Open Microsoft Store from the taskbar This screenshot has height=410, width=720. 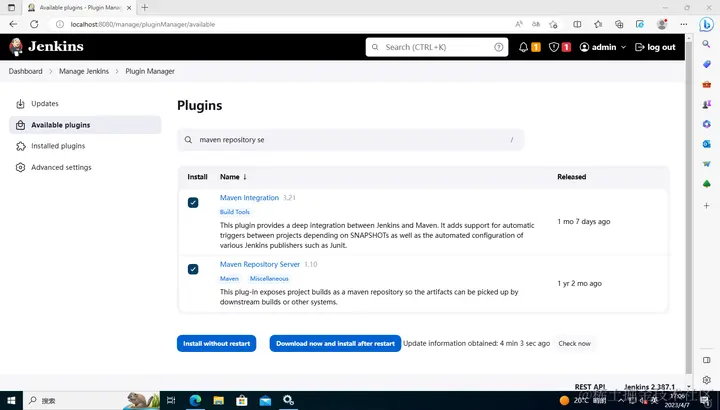(x=242, y=401)
